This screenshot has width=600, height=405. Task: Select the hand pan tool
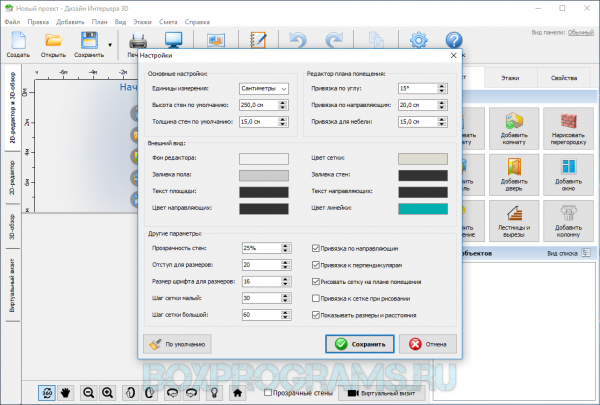click(65, 393)
